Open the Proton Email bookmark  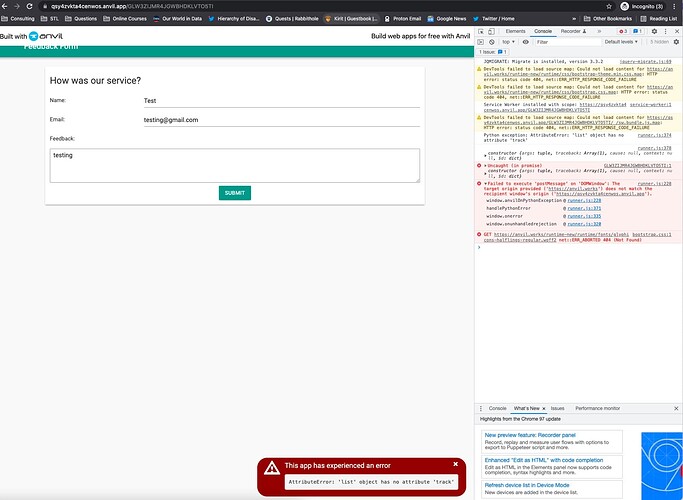(402, 19)
